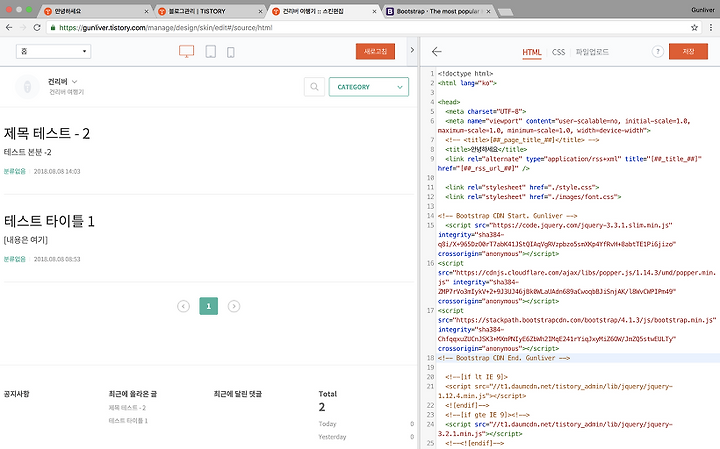The width and height of the screenshot is (720, 449).
Task: Bookmark page with star icon
Action: (x=694, y=28)
